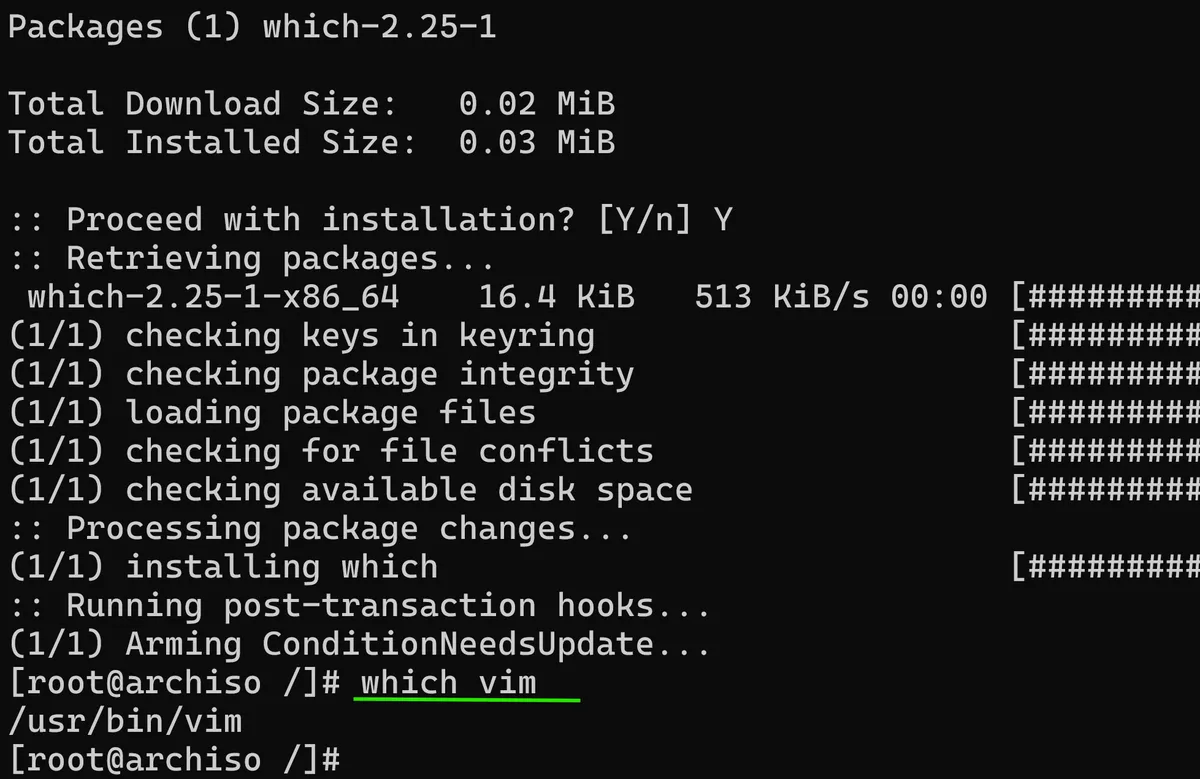This screenshot has height=779, width=1200.
Task: Click the 'Retrieving packages...' line
Action: coord(252,259)
